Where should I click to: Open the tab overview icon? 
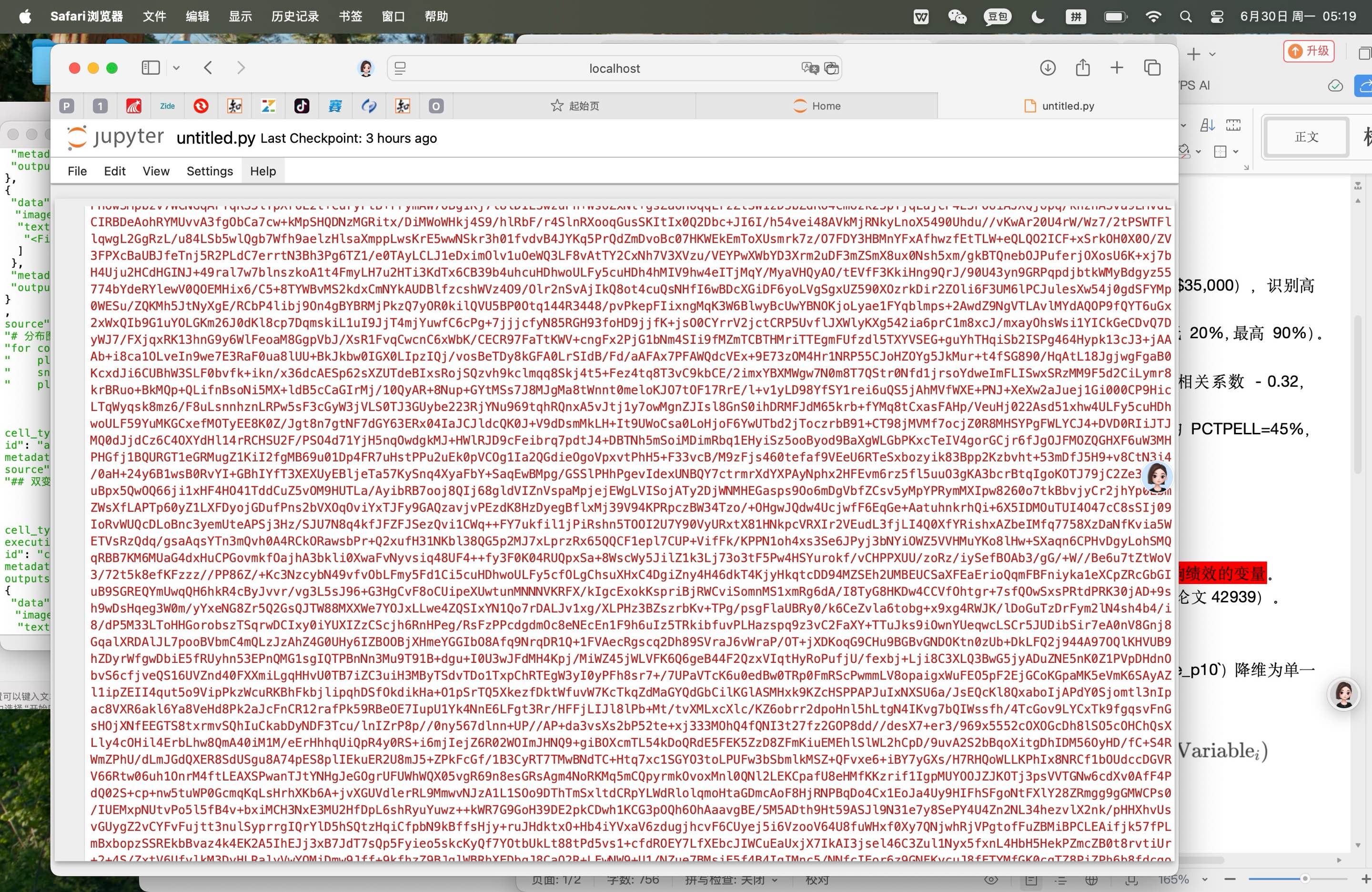click(x=1152, y=68)
